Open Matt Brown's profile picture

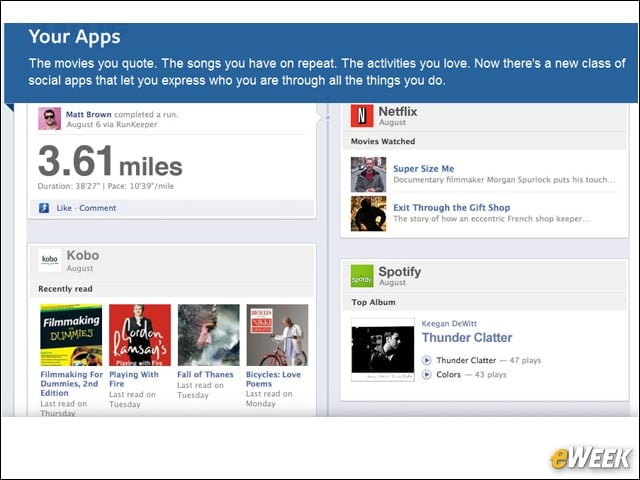(x=49, y=119)
